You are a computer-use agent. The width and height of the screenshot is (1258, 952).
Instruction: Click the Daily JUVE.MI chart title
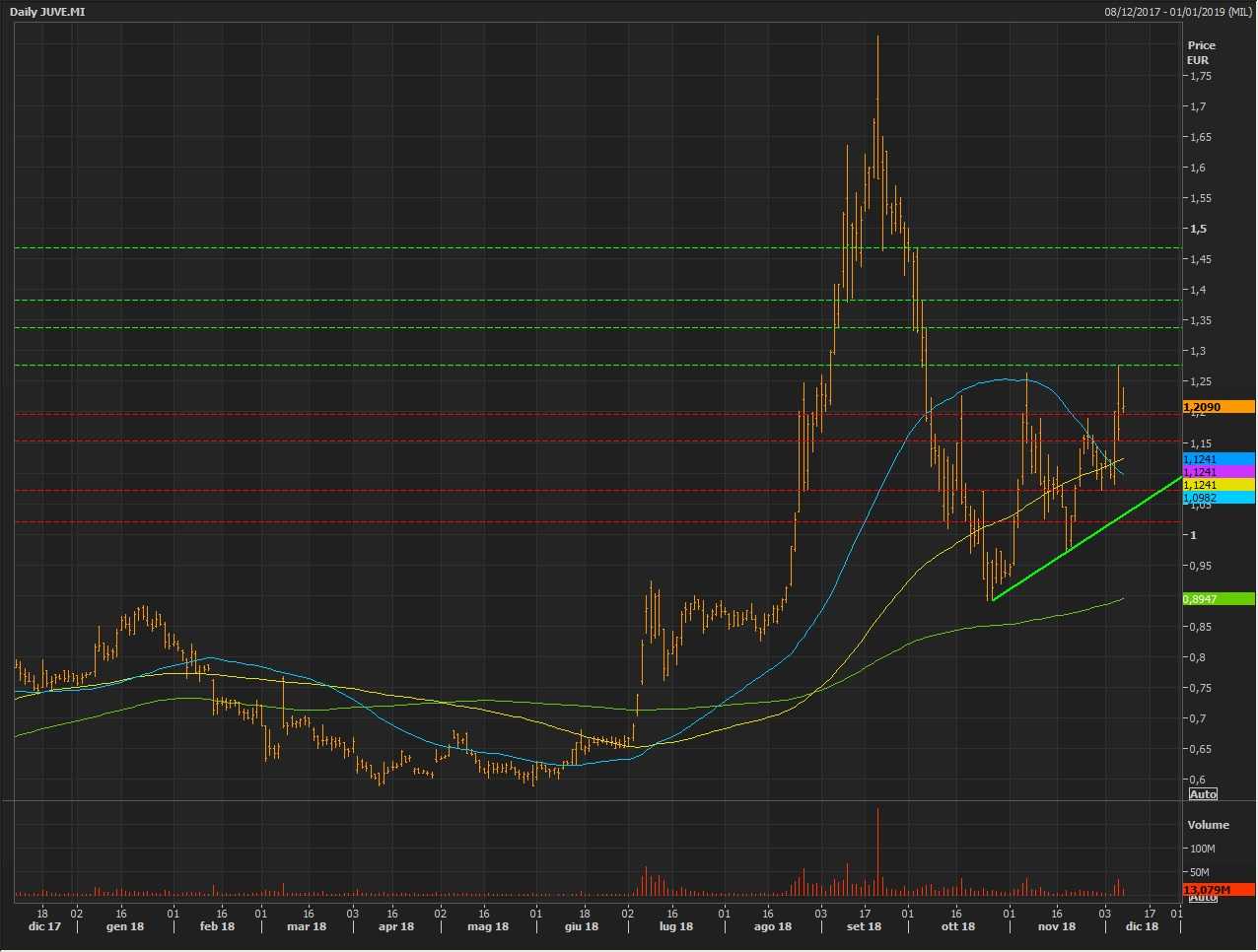pyautogui.click(x=47, y=12)
